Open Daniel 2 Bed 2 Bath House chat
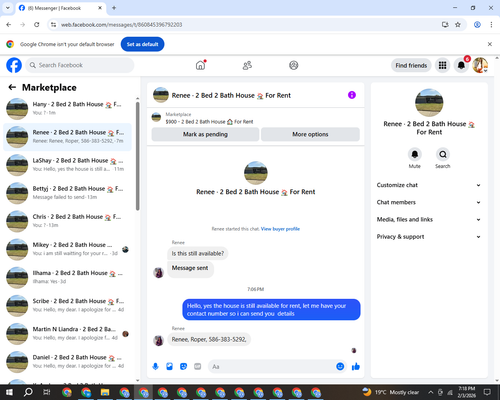 click(x=67, y=361)
